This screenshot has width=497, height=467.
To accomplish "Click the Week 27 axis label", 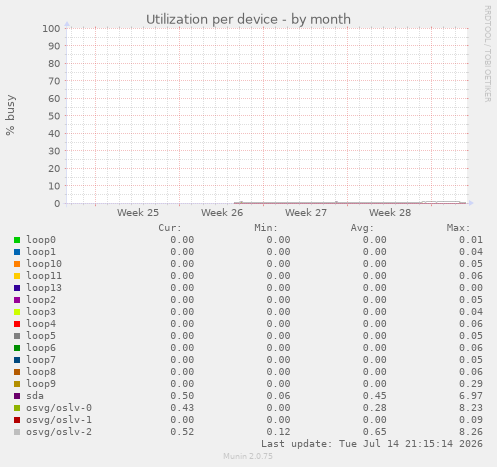I will [306, 213].
